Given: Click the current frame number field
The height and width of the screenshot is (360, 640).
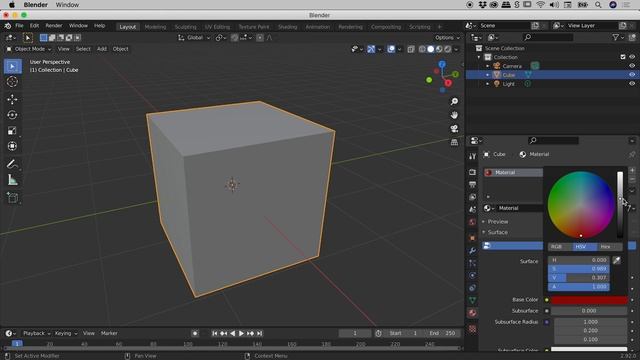Looking at the screenshot, I should [x=355, y=333].
